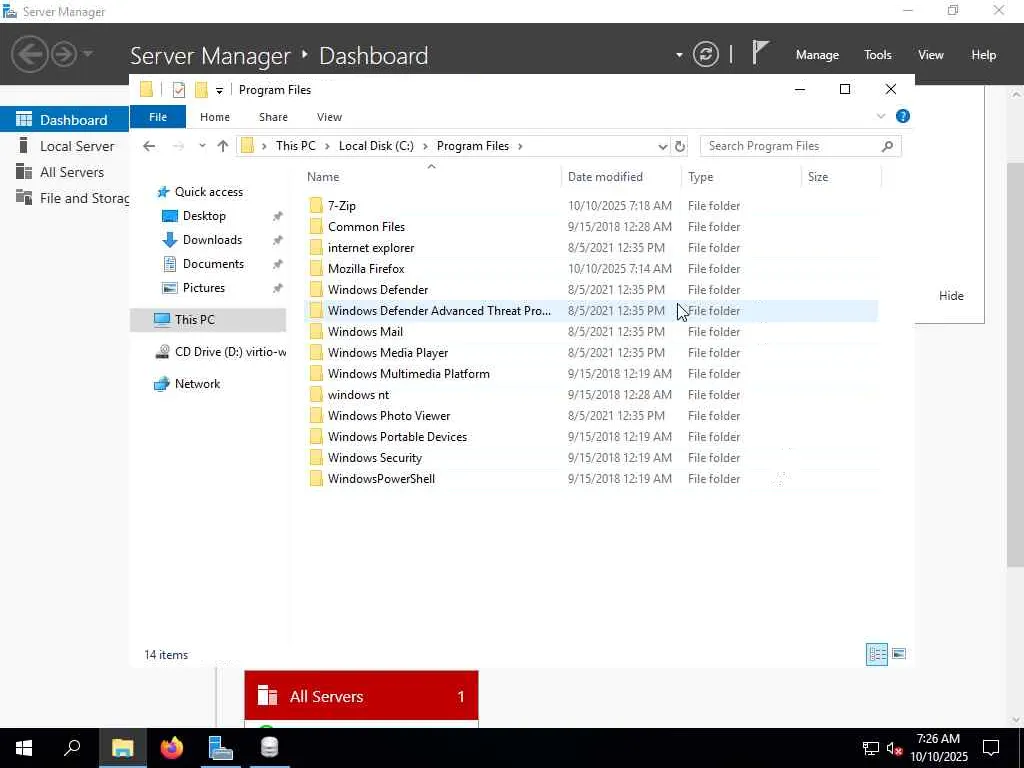Screen dimensions: 1024x768
Task: Open taskbar search magnifier
Action: coord(72,748)
